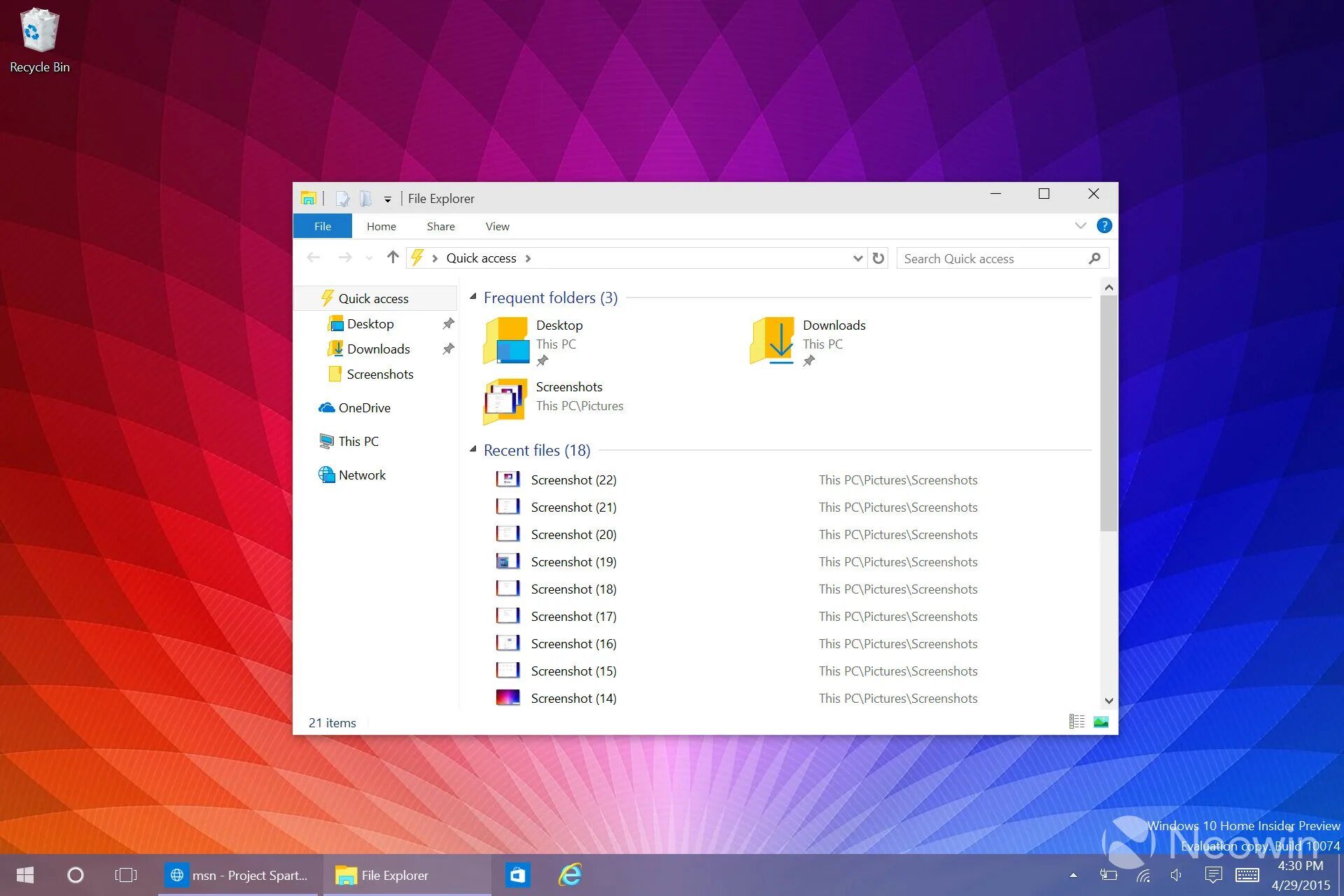Click the Up one level arrow
Viewport: 1344px width, 896px height.
(x=393, y=258)
